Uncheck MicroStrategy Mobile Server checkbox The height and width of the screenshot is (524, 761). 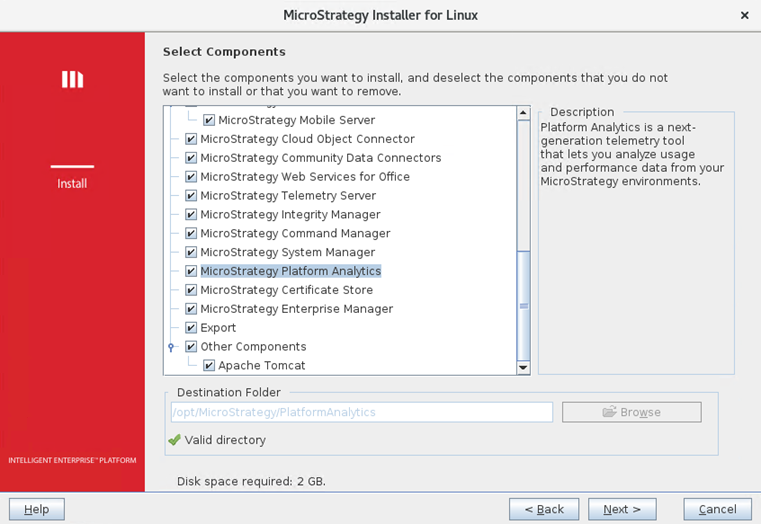[209, 120]
